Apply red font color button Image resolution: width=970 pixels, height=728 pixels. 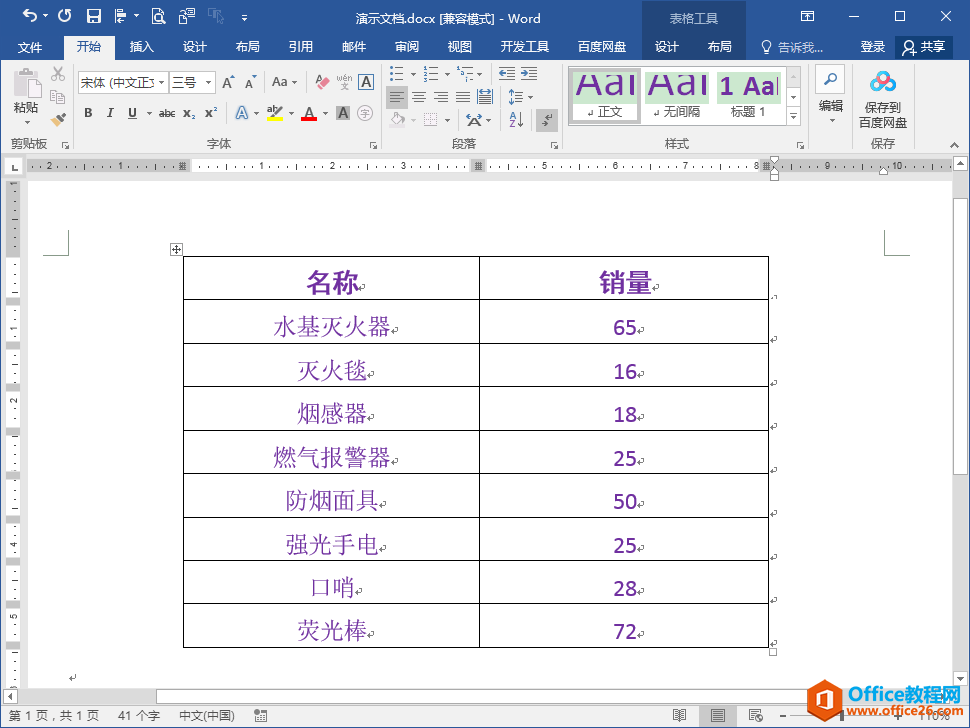(309, 113)
